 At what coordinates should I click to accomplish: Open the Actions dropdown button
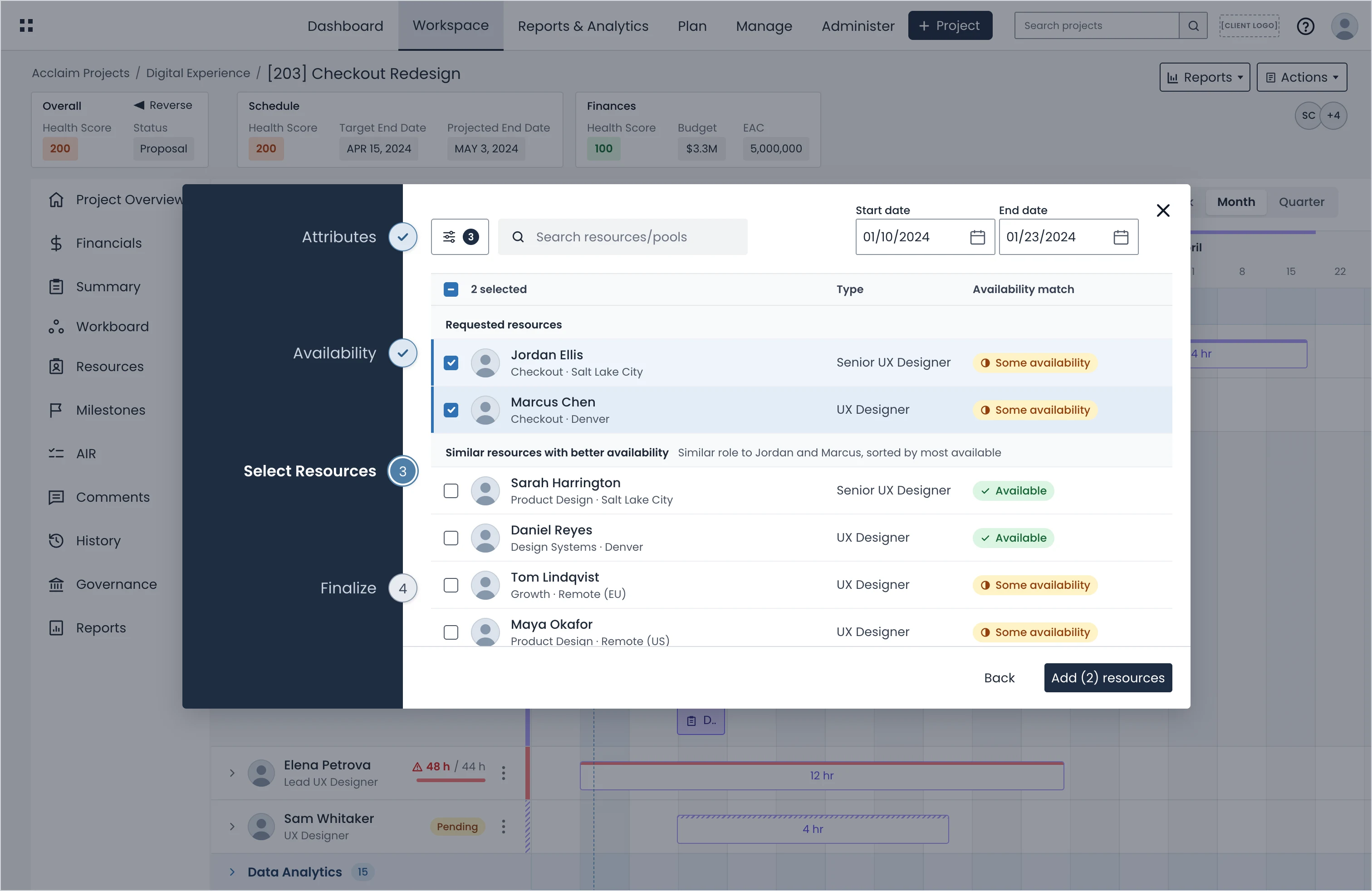tap(1302, 77)
